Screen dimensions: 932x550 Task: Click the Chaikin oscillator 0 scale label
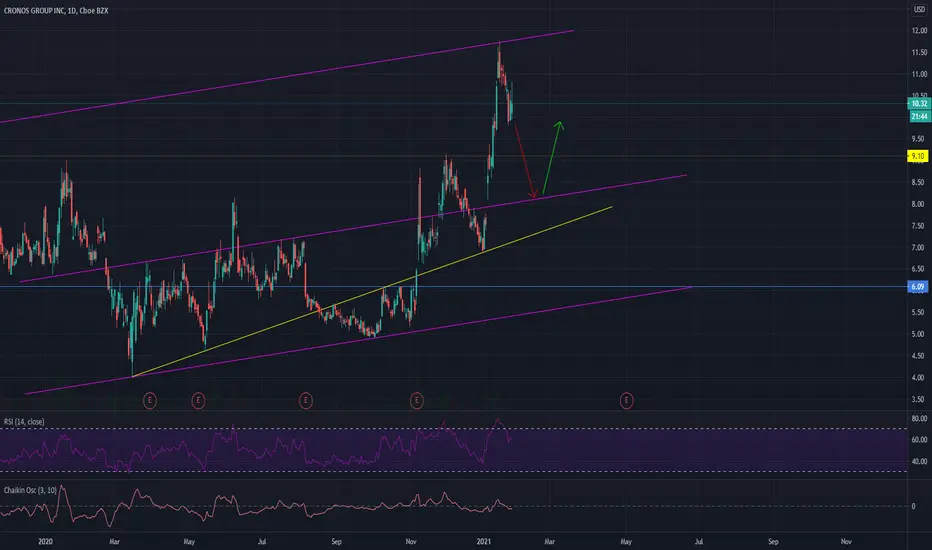(914, 507)
